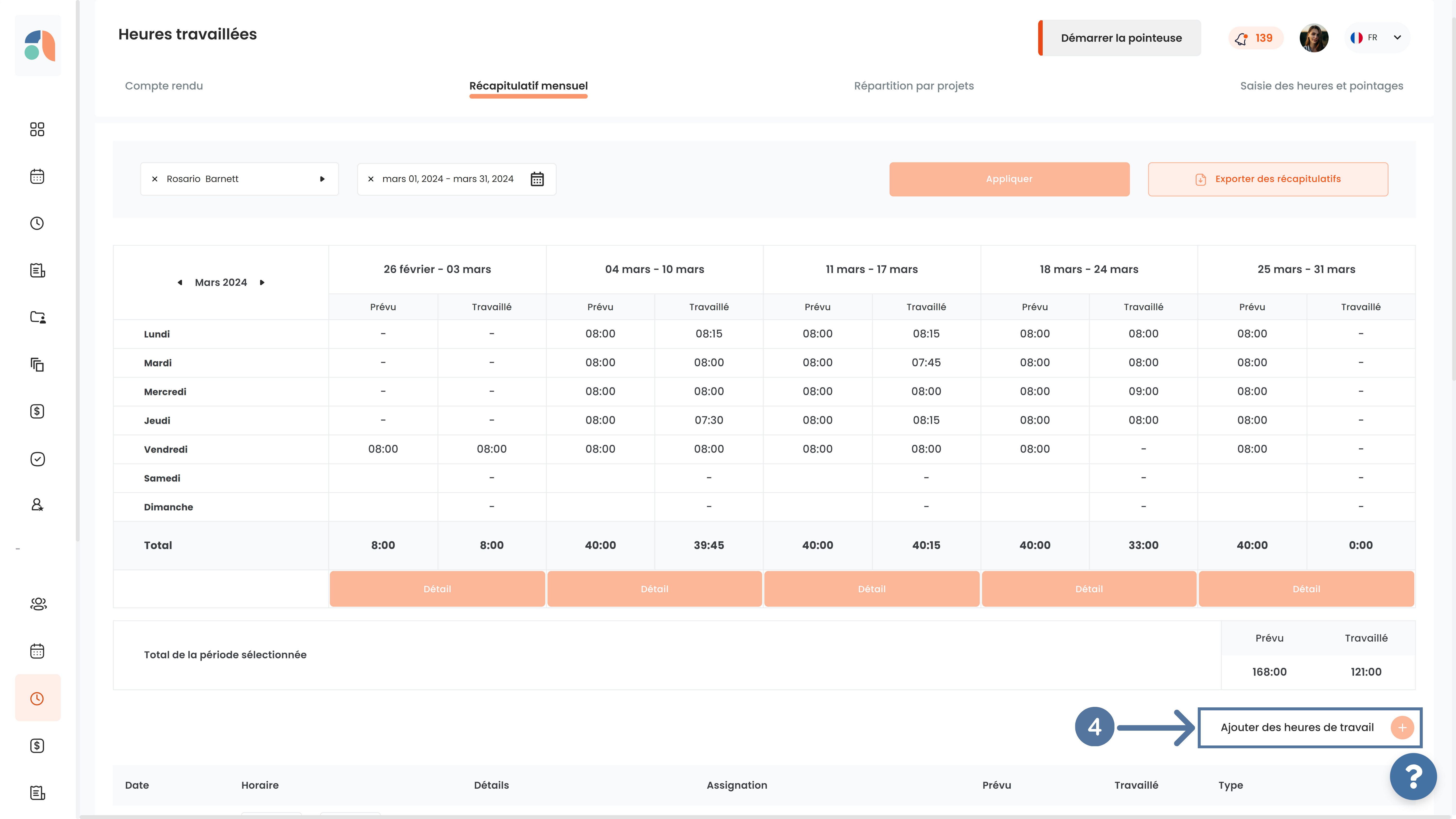Switch to Répartition par projets tab
The height and width of the screenshot is (819, 1456).
914,86
